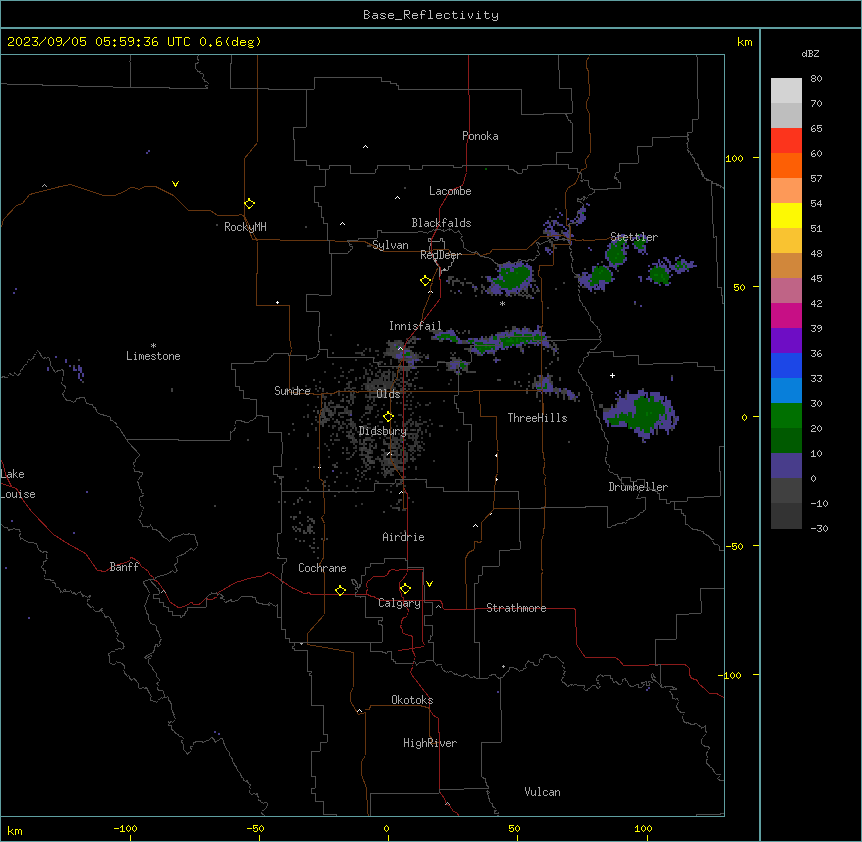Screen dimensions: 862x842
Task: Click the ThreeHills label
Action: tap(537, 418)
